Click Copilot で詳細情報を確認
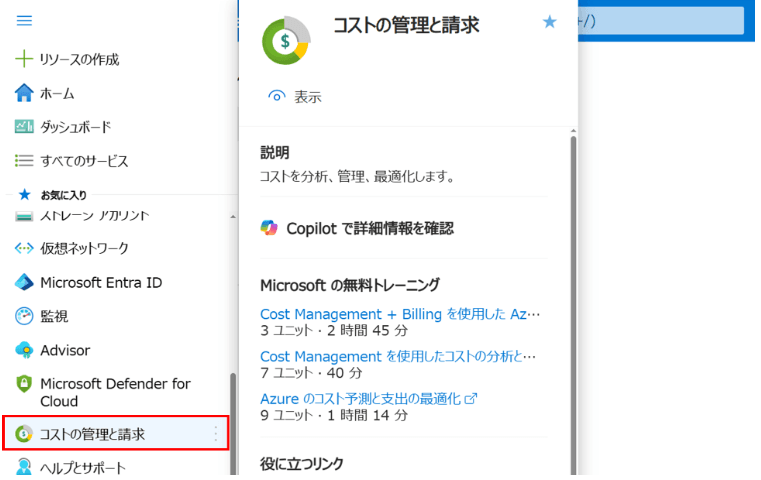Viewport: 761px width, 480px height. (357, 228)
